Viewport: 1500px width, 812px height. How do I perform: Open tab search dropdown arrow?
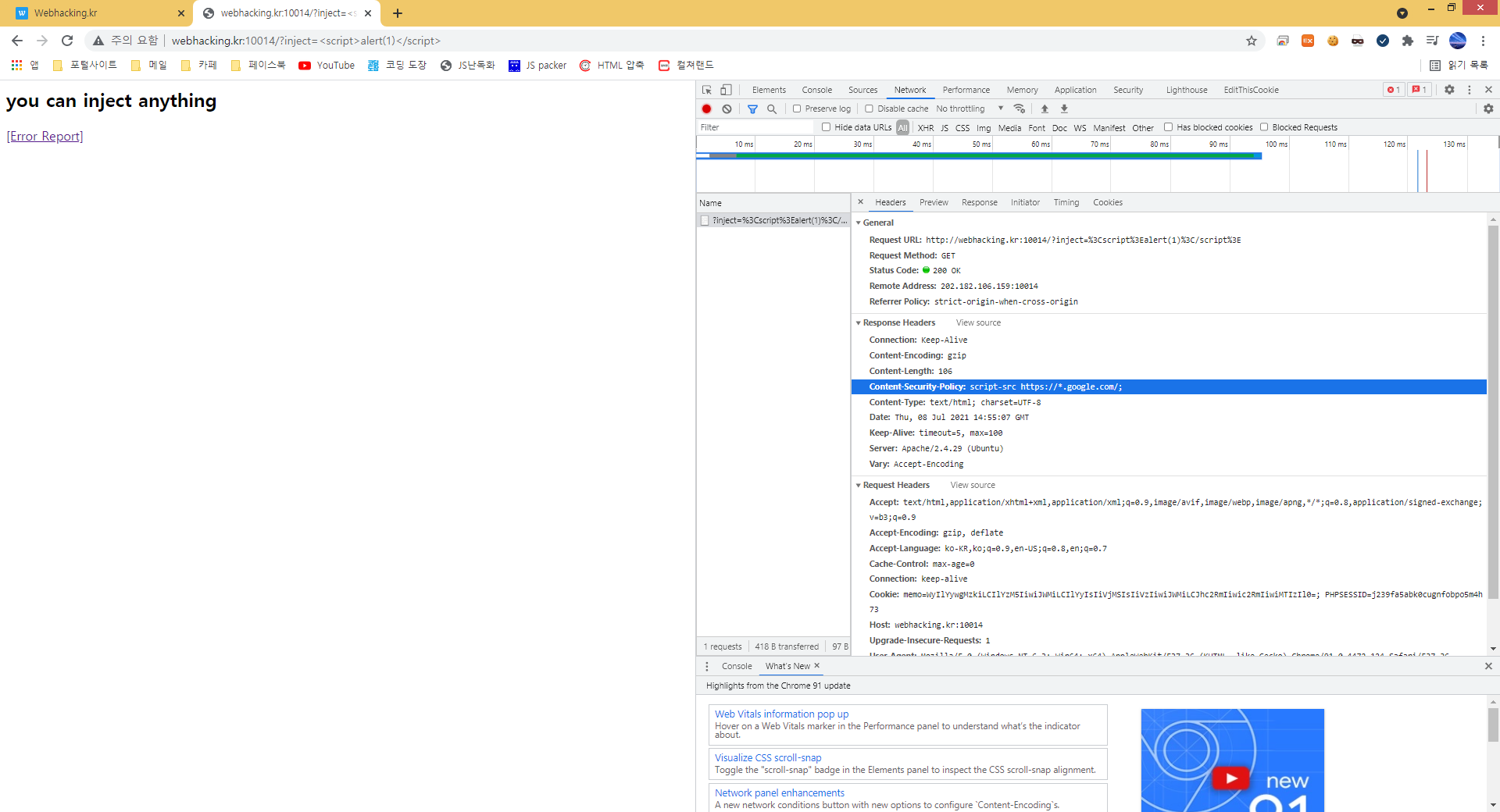pyautogui.click(x=1402, y=13)
